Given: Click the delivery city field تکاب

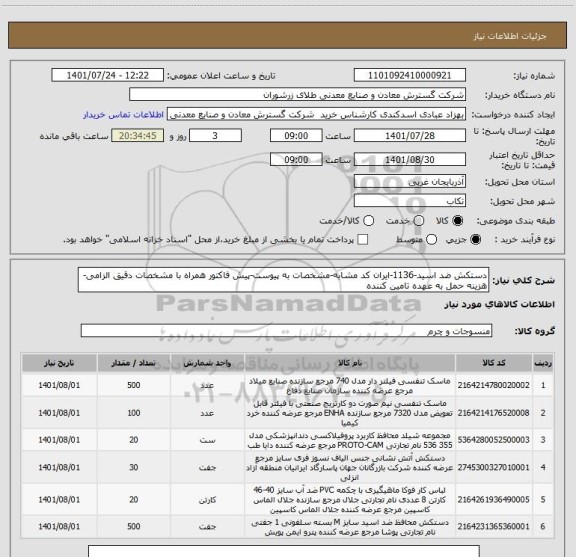Looking at the screenshot, I should coord(410,201).
